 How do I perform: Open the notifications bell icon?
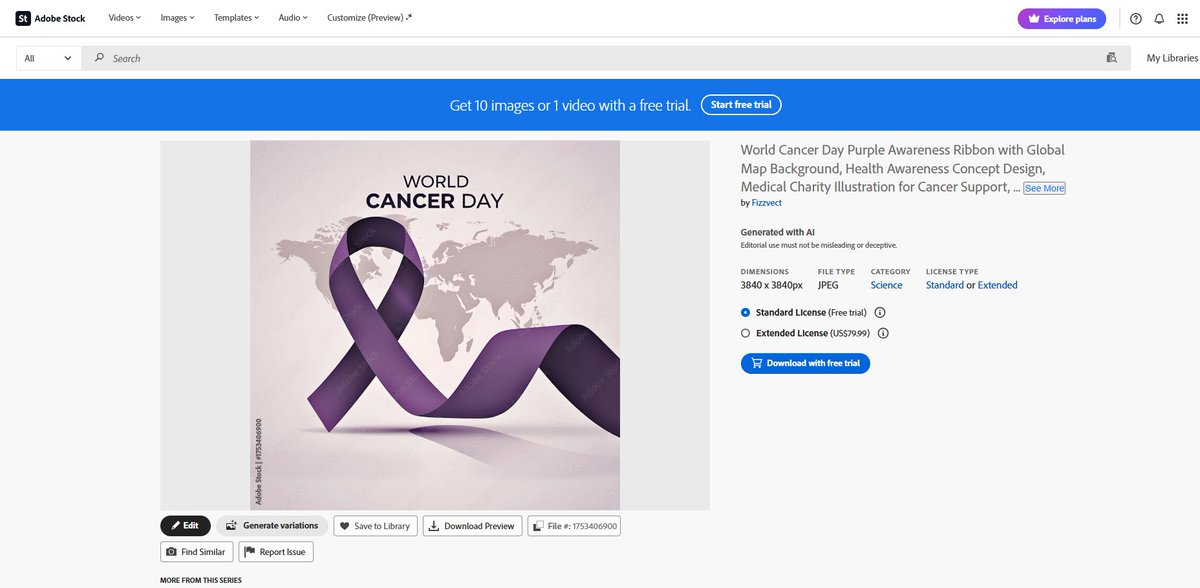pos(1160,18)
